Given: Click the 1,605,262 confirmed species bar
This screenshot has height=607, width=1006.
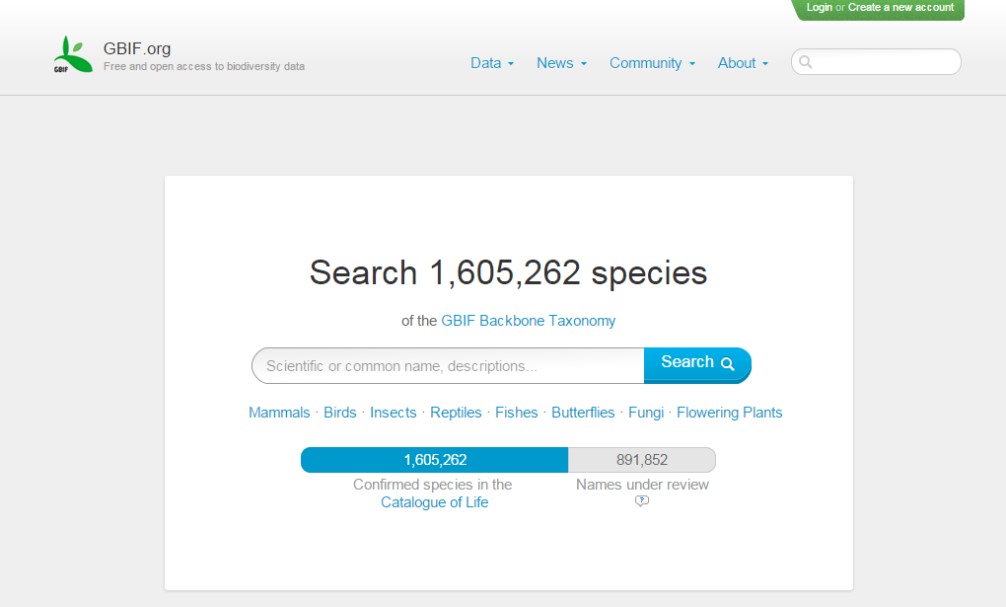Looking at the screenshot, I should pyautogui.click(x=434, y=460).
